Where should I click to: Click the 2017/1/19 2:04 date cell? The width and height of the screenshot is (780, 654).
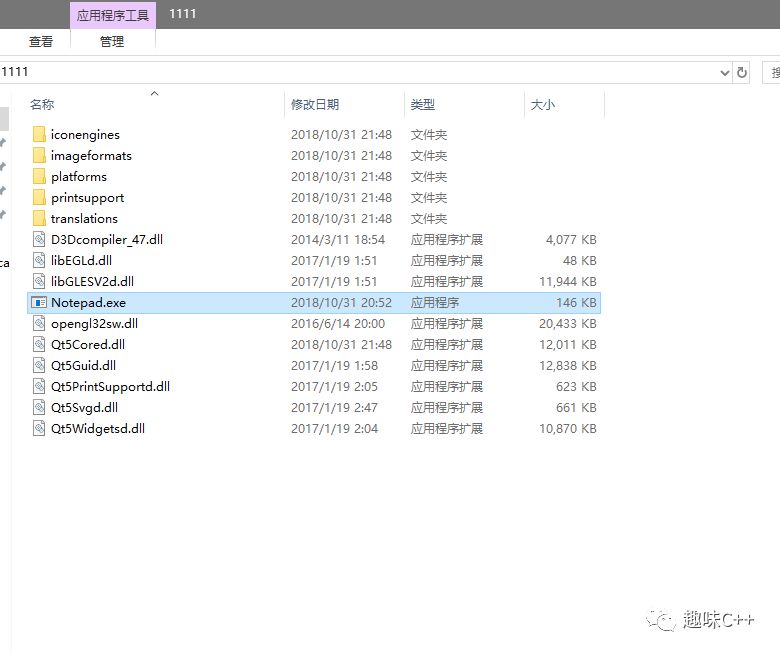coord(334,428)
